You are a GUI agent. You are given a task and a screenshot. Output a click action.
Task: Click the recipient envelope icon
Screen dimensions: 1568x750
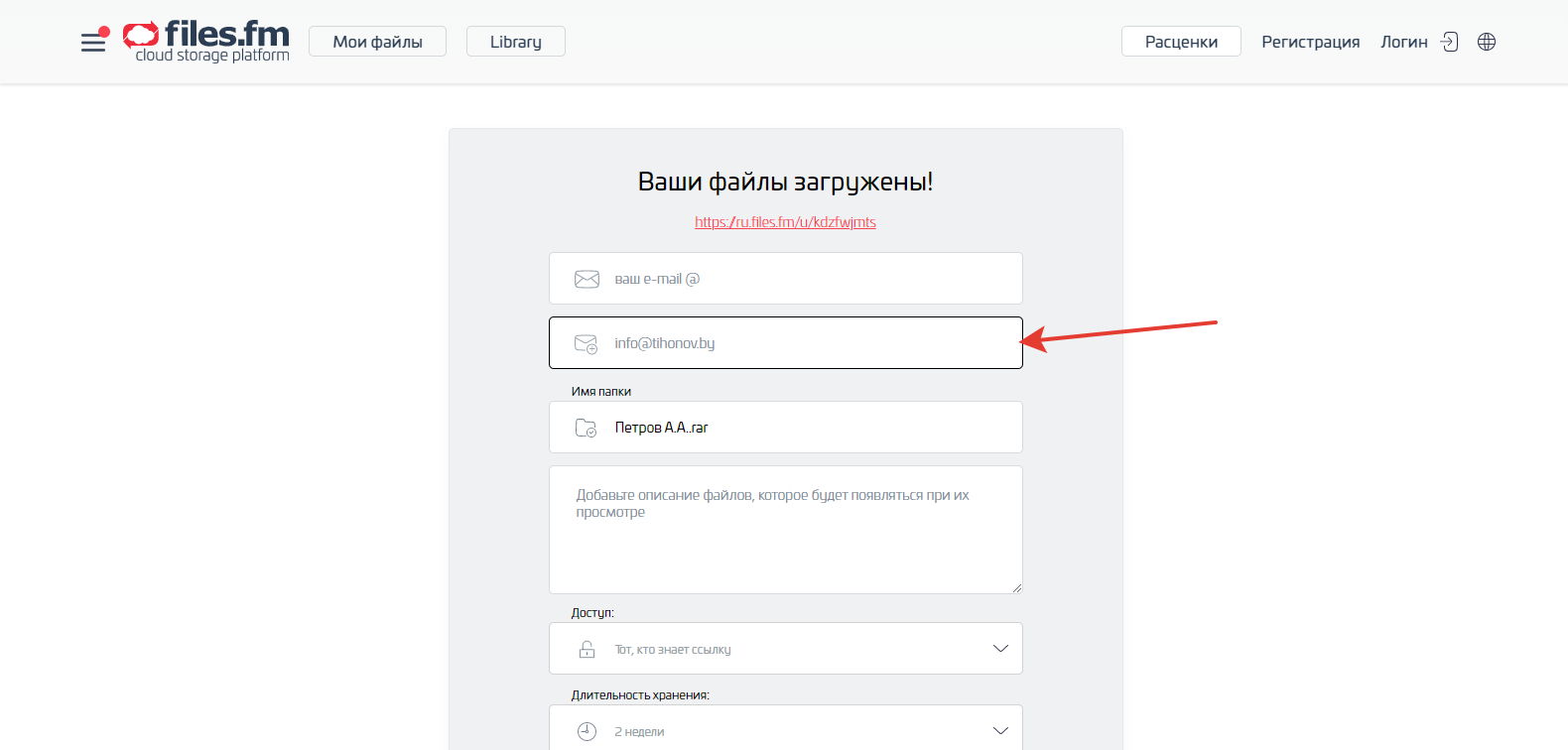[587, 343]
